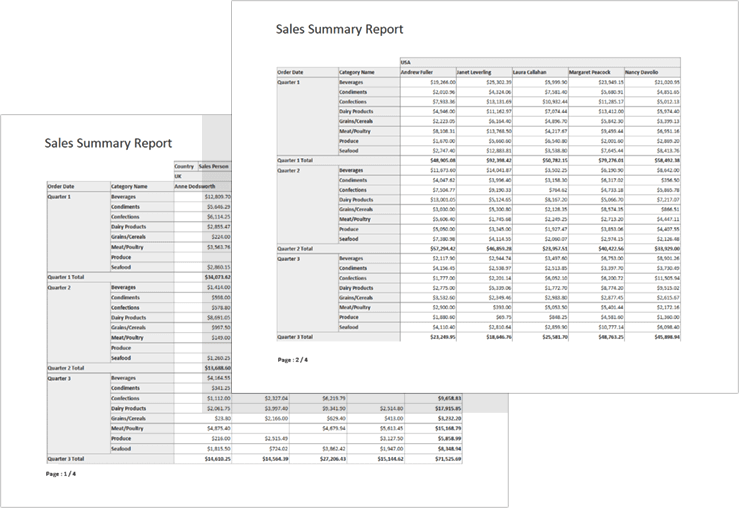Viewport: 739px width, 508px height.
Task: Select "Order Date" header on page 1
Action: [x=78, y=186]
